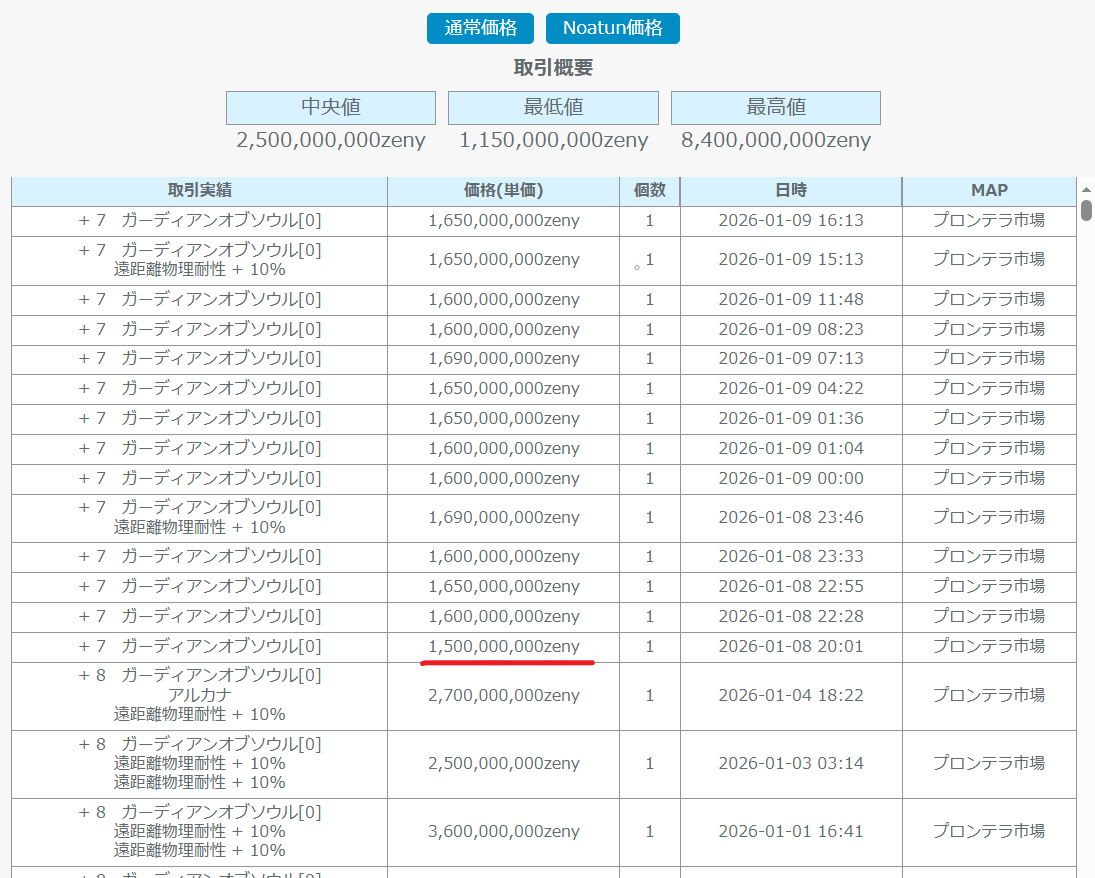Select the 最低値 summary box
1095x878 pixels.
553,108
